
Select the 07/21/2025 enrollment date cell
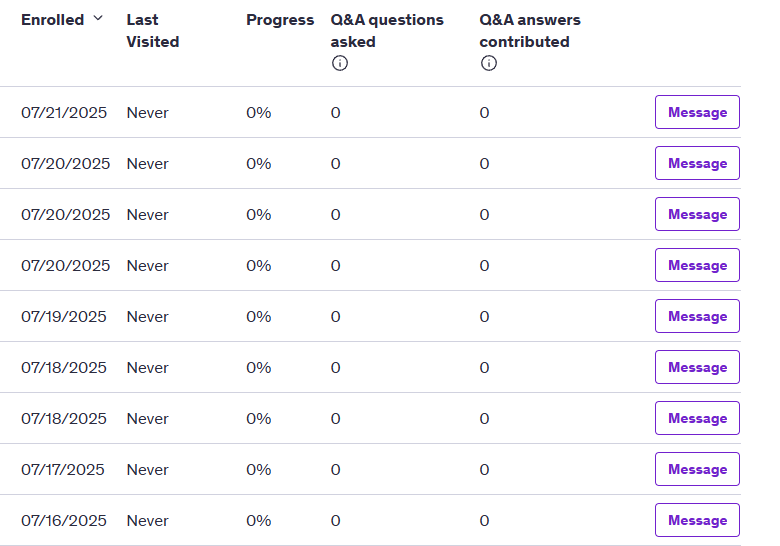pos(64,113)
